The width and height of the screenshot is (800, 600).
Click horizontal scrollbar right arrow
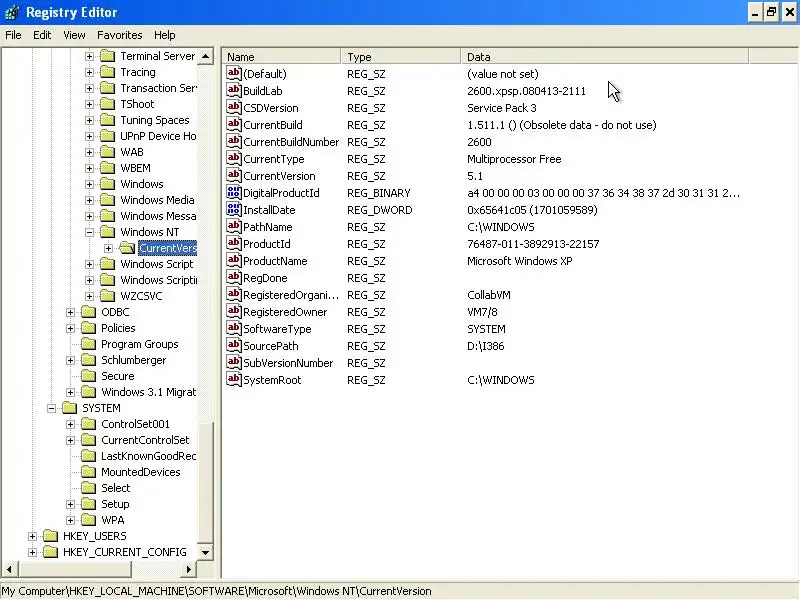(189, 569)
